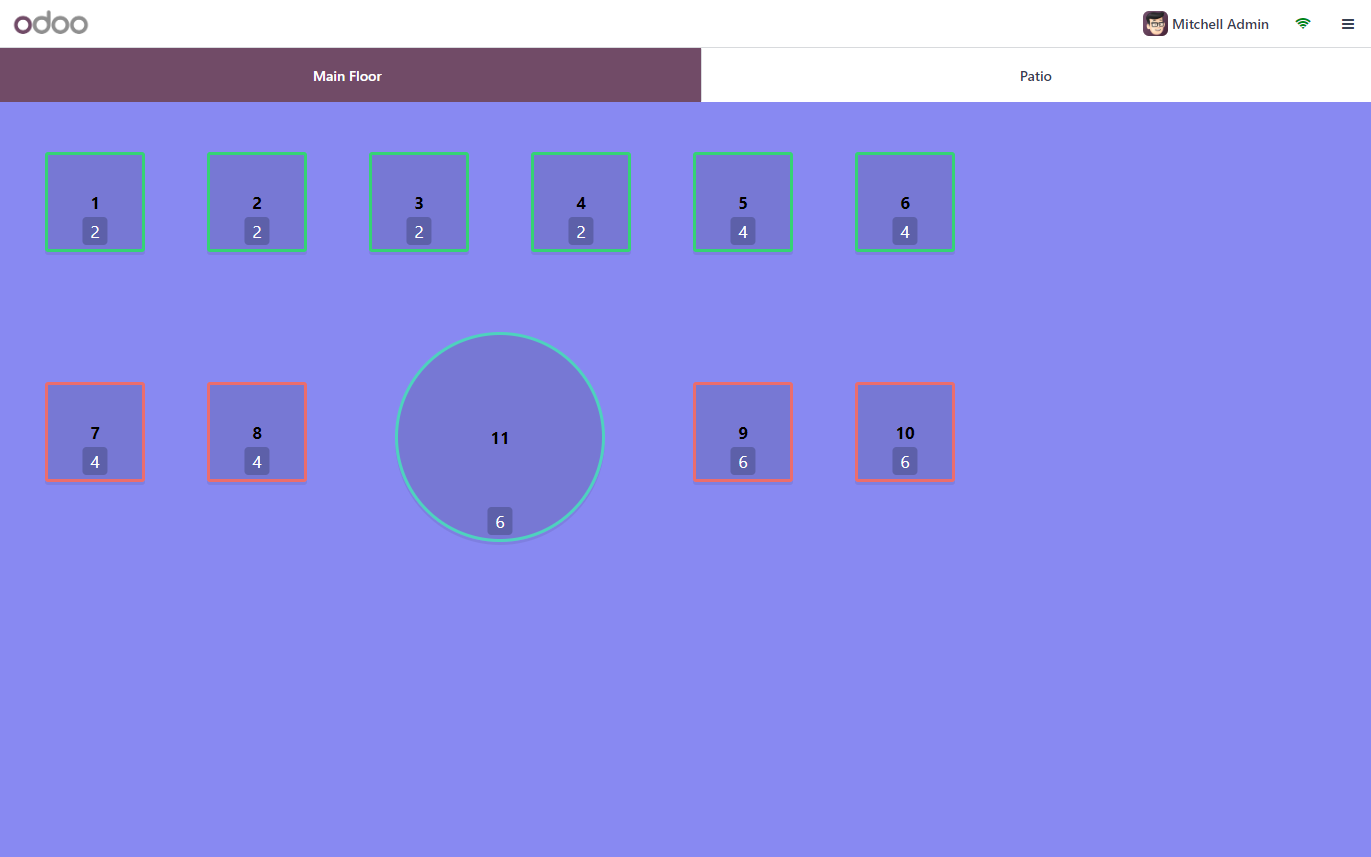
Task: Click the green Wi-Fi connection status icon
Action: [1302, 24]
